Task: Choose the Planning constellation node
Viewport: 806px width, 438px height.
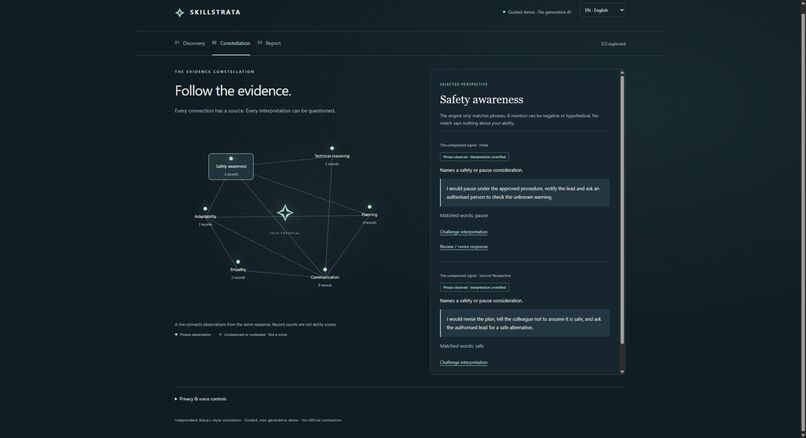Action: coord(369,215)
